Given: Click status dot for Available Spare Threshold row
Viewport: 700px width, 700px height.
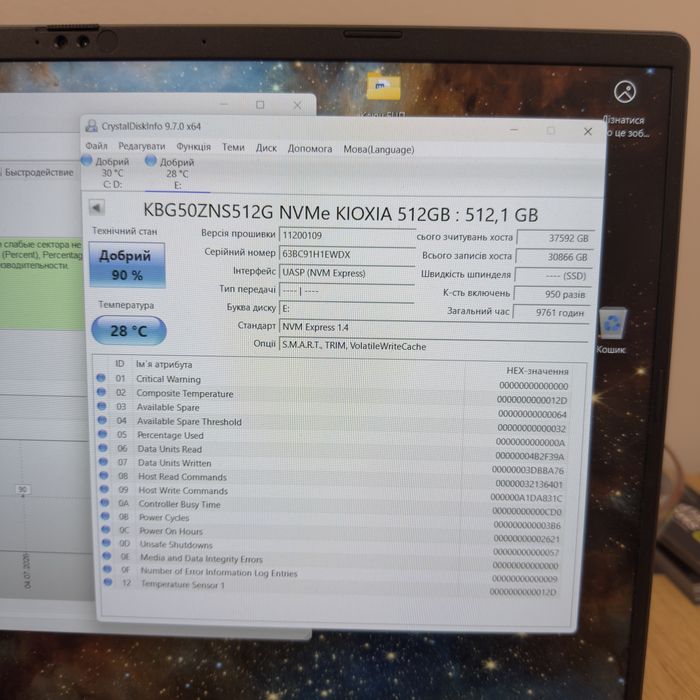Looking at the screenshot, I should [x=102, y=420].
